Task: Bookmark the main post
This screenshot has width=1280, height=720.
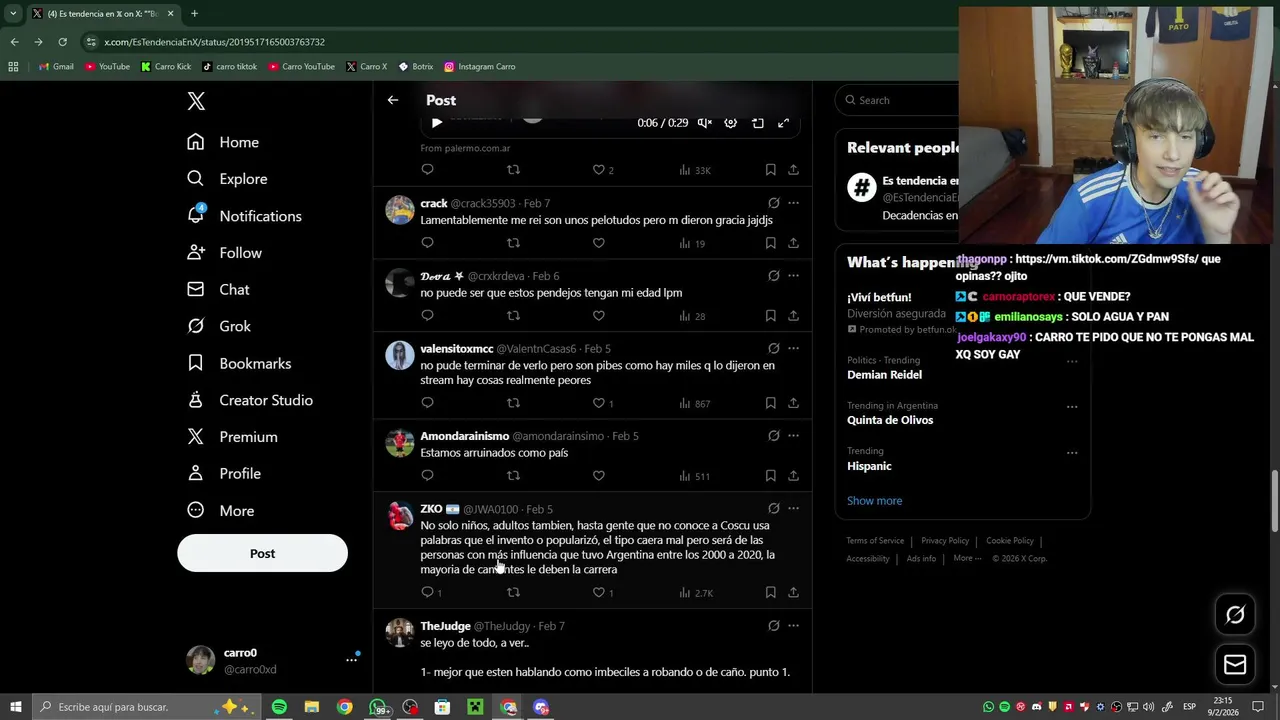Action: click(x=770, y=170)
